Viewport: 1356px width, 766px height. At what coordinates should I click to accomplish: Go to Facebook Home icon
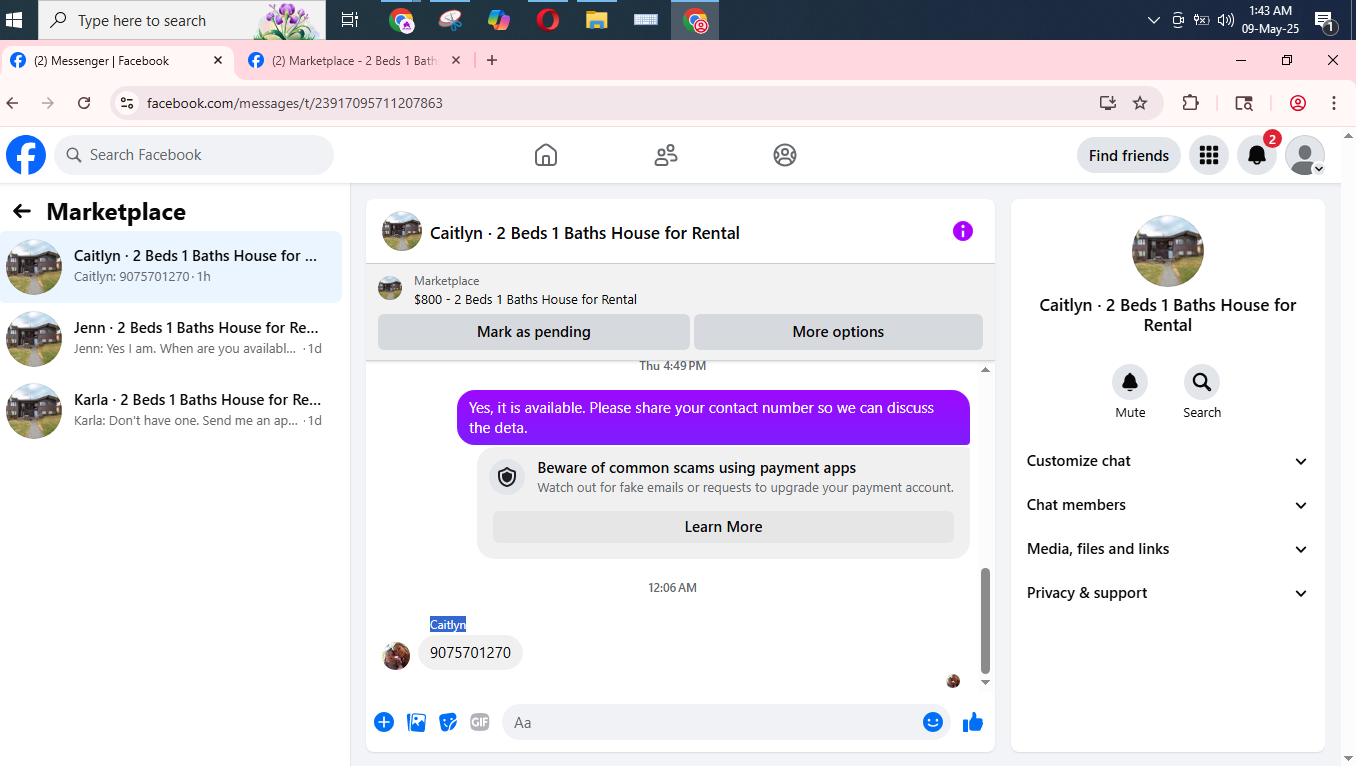coord(546,155)
